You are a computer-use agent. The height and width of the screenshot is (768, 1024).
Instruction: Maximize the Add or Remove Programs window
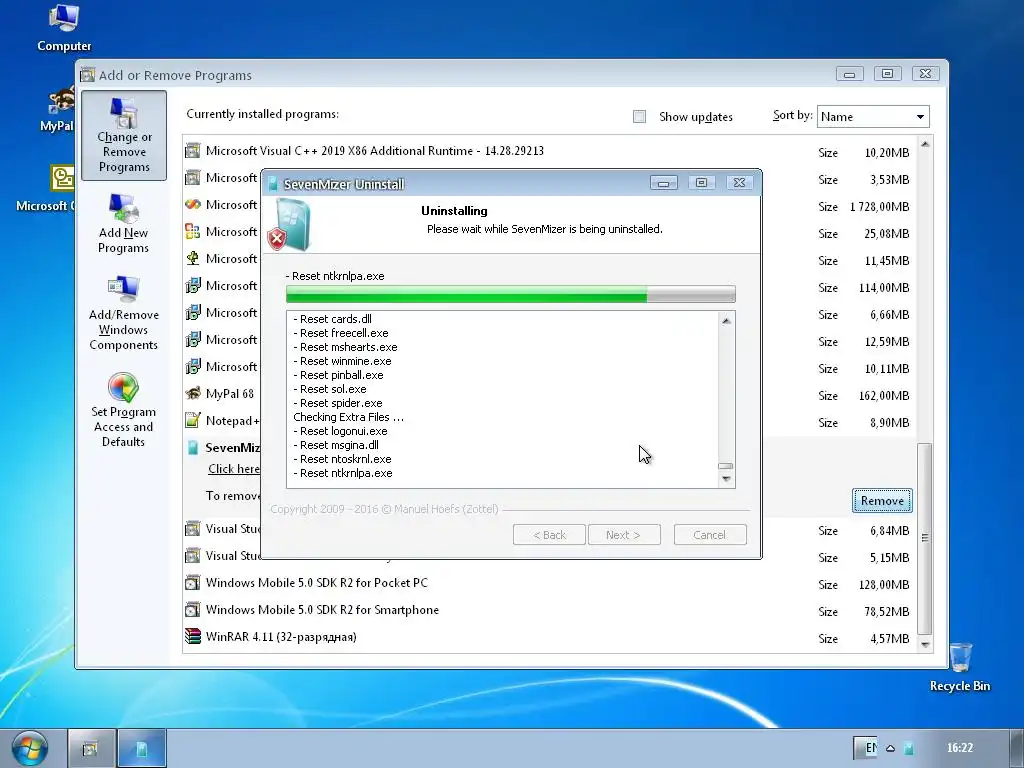[x=887, y=74]
